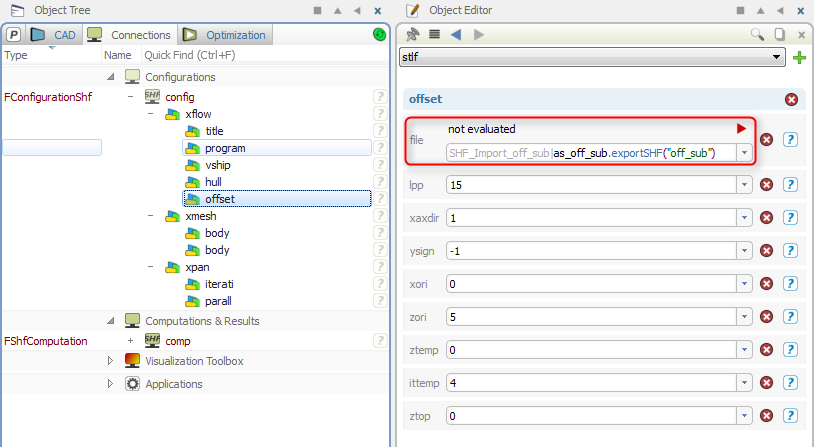Click the green refresh icon in Object Tree

click(x=379, y=35)
